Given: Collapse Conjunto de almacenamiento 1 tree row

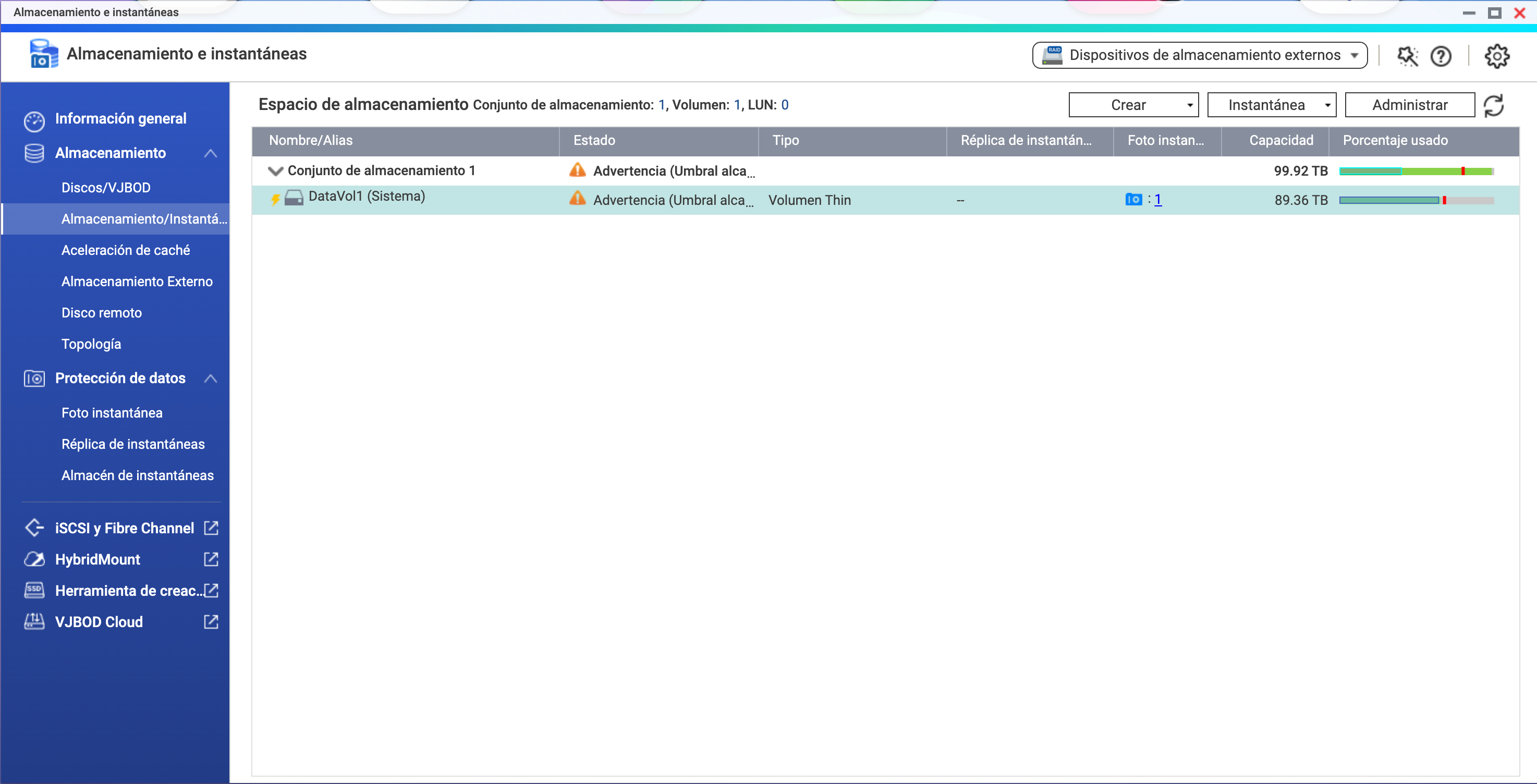Looking at the screenshot, I should (275, 171).
